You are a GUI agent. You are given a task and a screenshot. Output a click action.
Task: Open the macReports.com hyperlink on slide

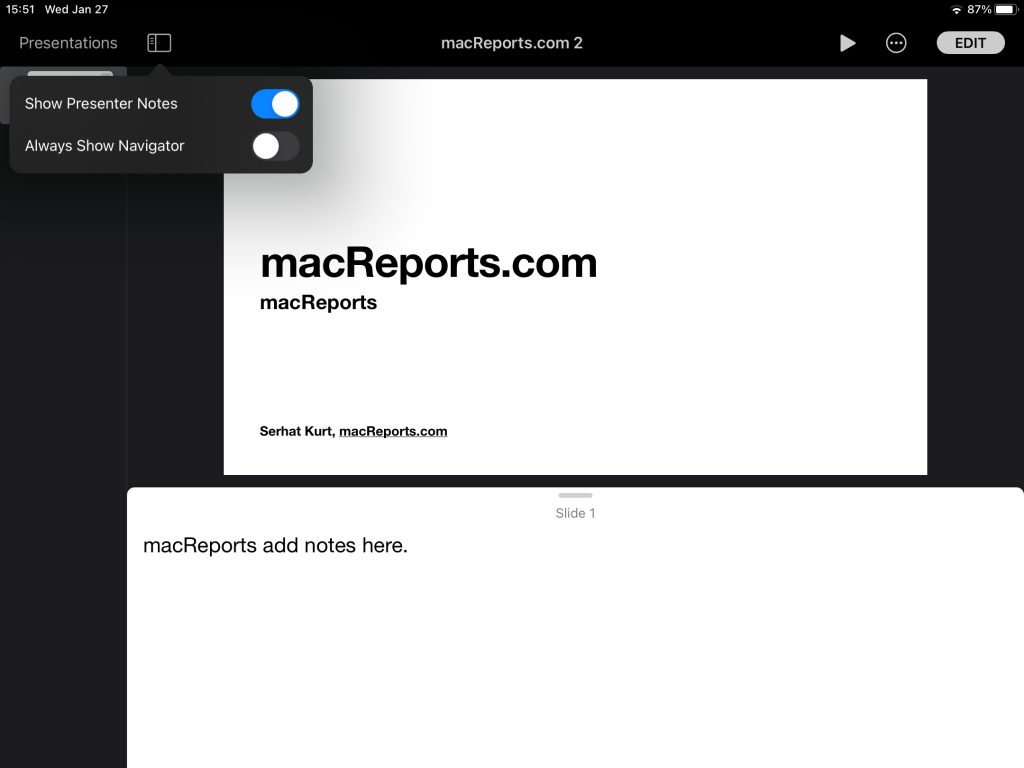click(x=393, y=430)
